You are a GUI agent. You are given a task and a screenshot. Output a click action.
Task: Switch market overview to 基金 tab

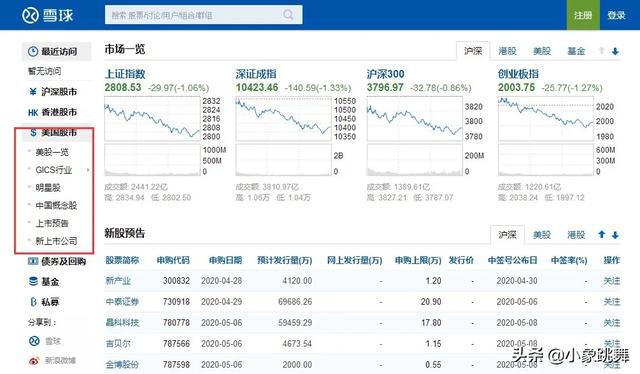[x=576, y=51]
